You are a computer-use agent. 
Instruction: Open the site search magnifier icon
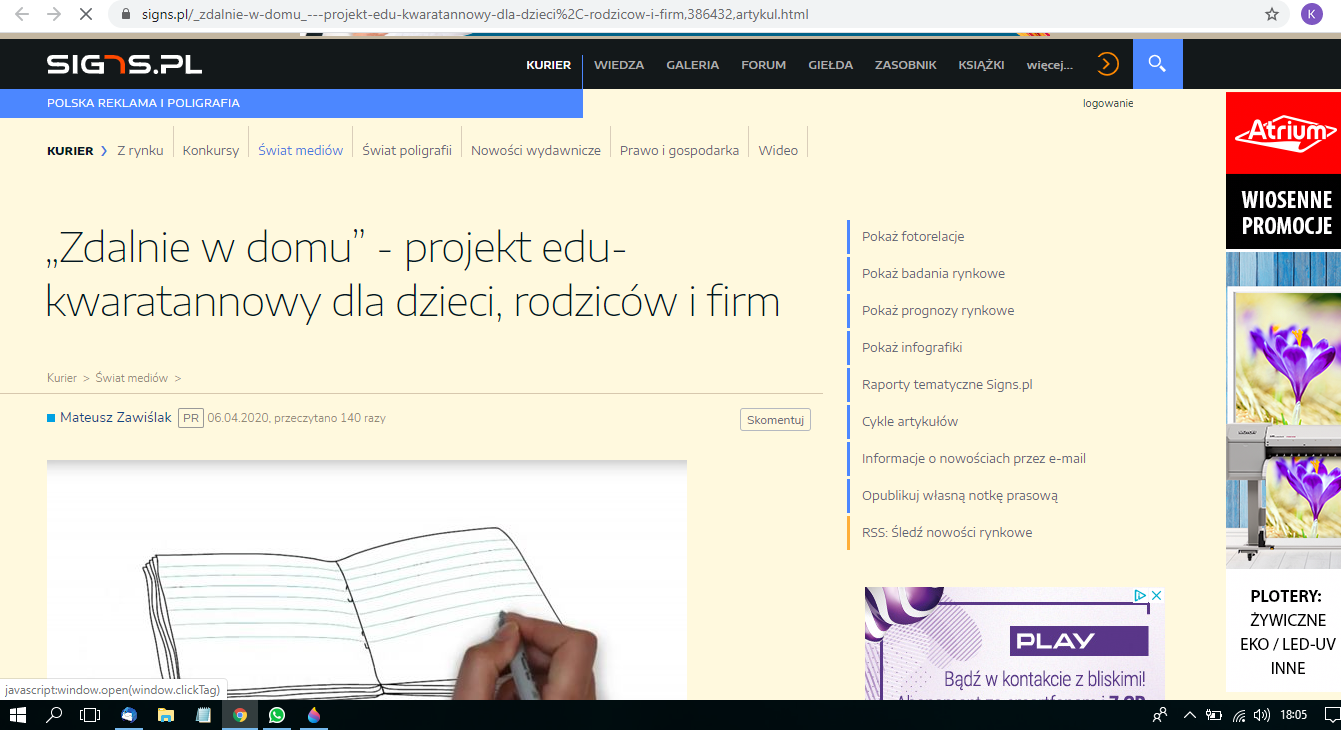(x=1157, y=64)
